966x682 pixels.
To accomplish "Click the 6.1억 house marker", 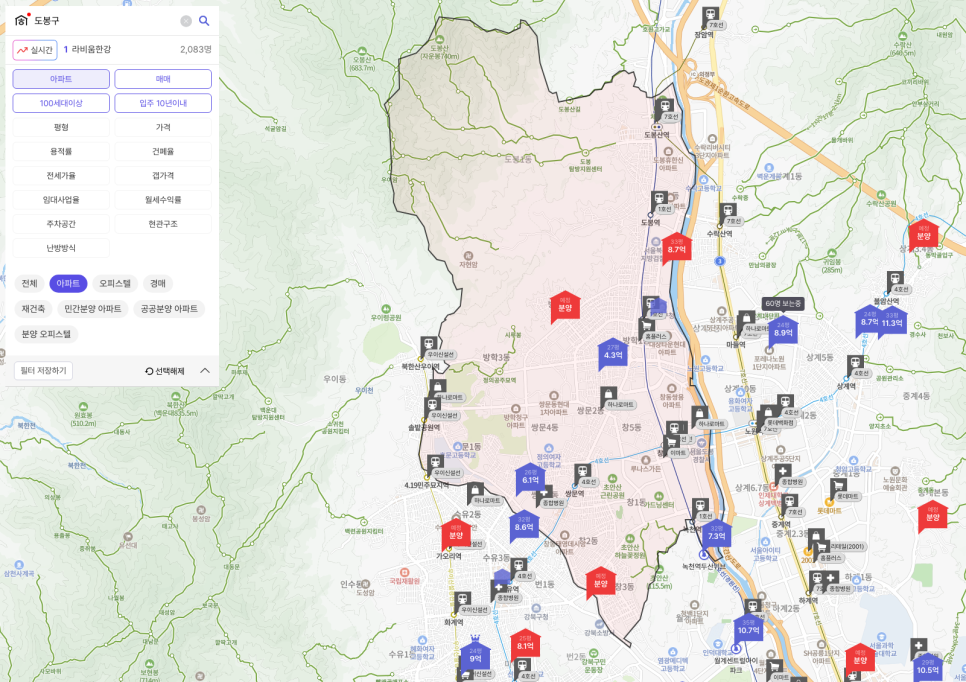I will (x=530, y=479).
